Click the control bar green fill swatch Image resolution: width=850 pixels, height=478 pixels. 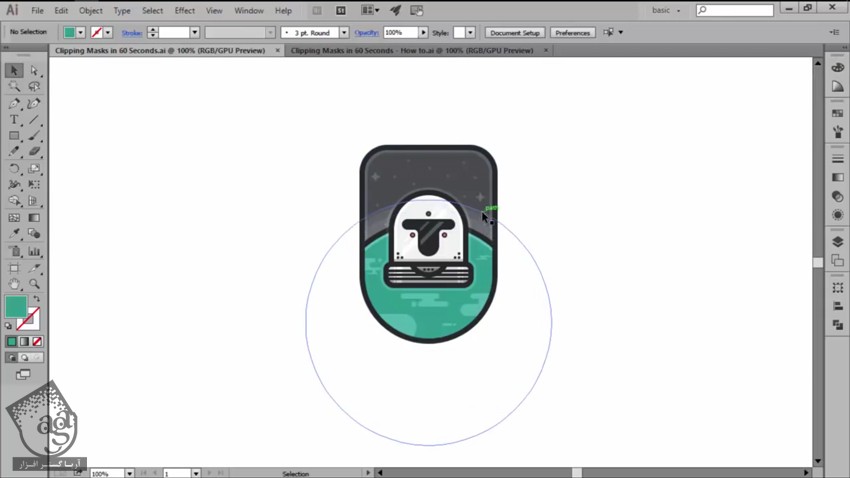coord(69,33)
